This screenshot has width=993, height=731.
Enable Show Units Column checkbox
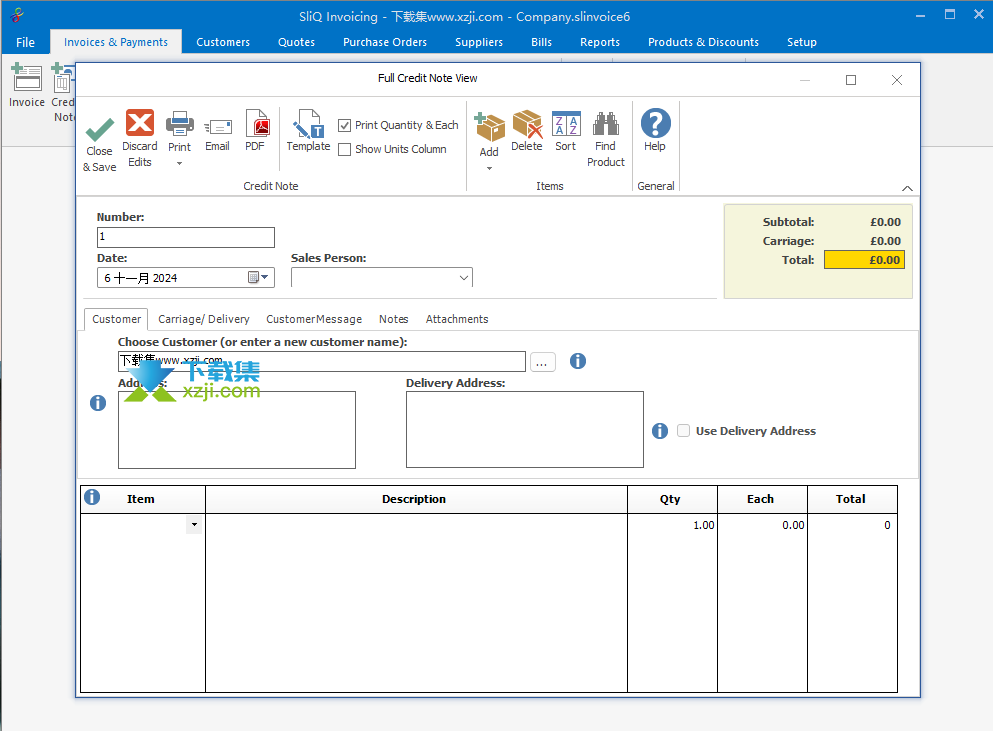[345, 149]
